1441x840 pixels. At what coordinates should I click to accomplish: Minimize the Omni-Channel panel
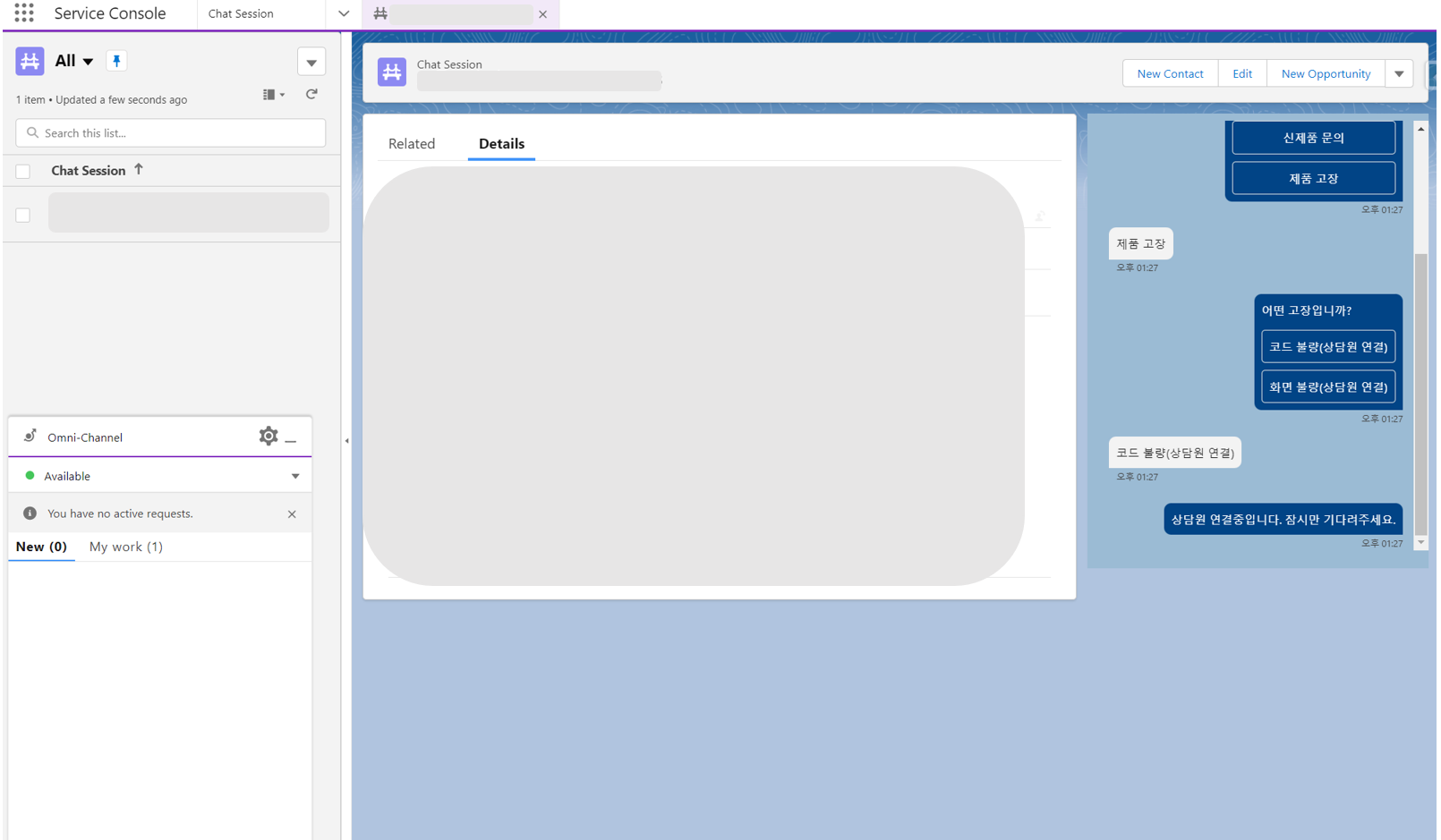click(x=291, y=438)
